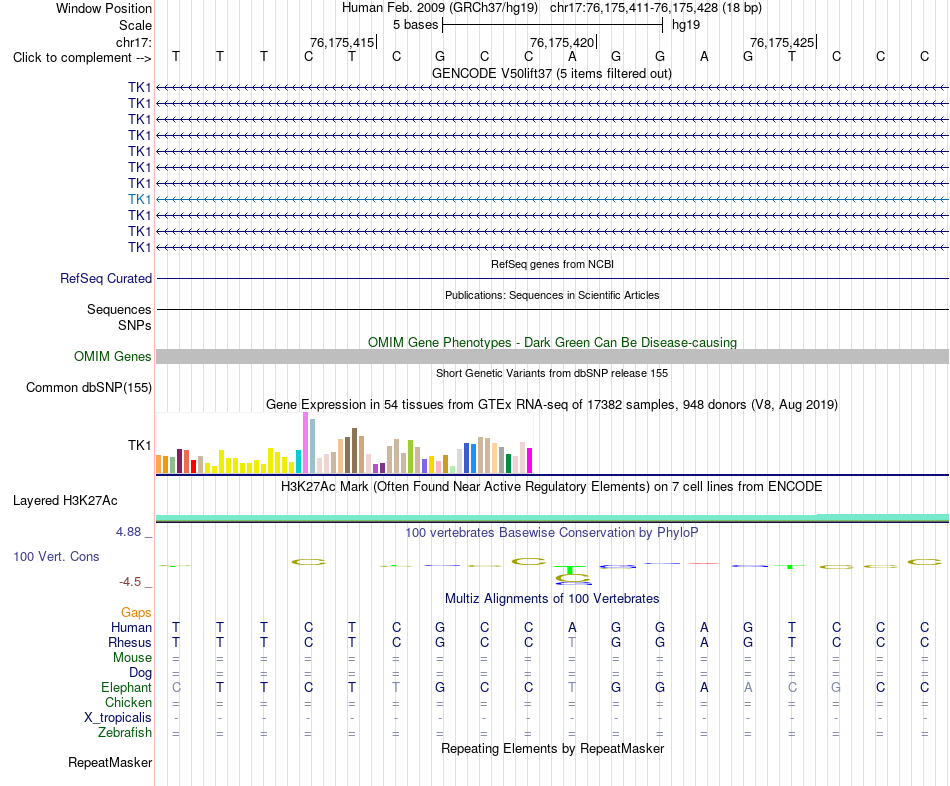Click the hg19 text beside scale bar

tap(686, 25)
